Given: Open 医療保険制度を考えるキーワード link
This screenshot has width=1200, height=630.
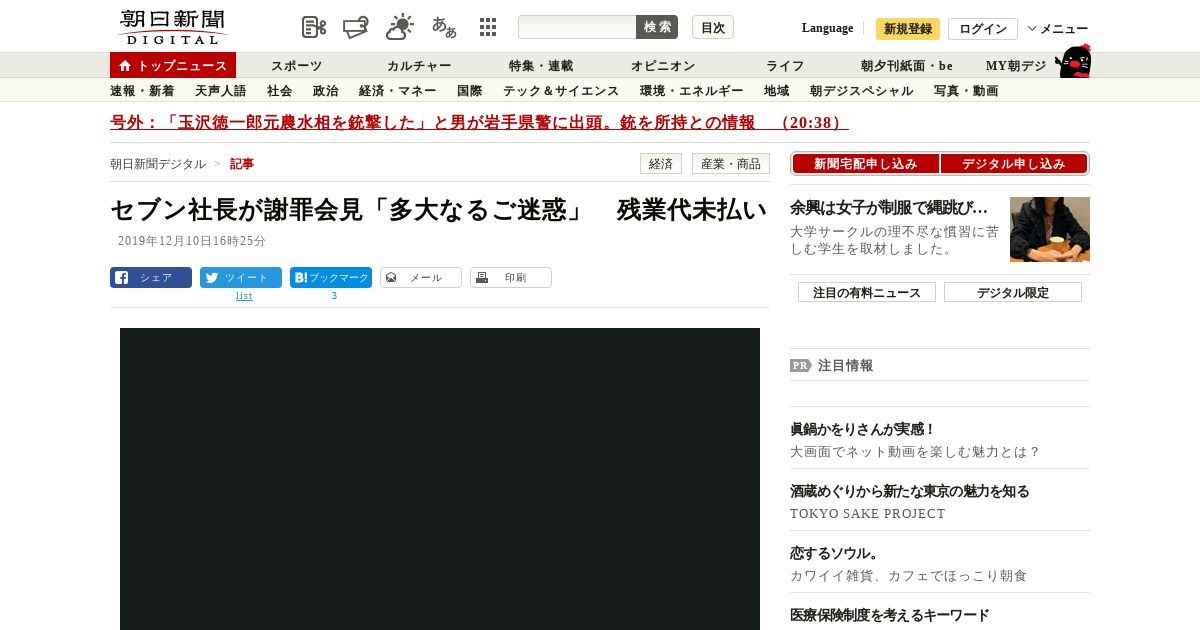Looking at the screenshot, I should (x=890, y=615).
